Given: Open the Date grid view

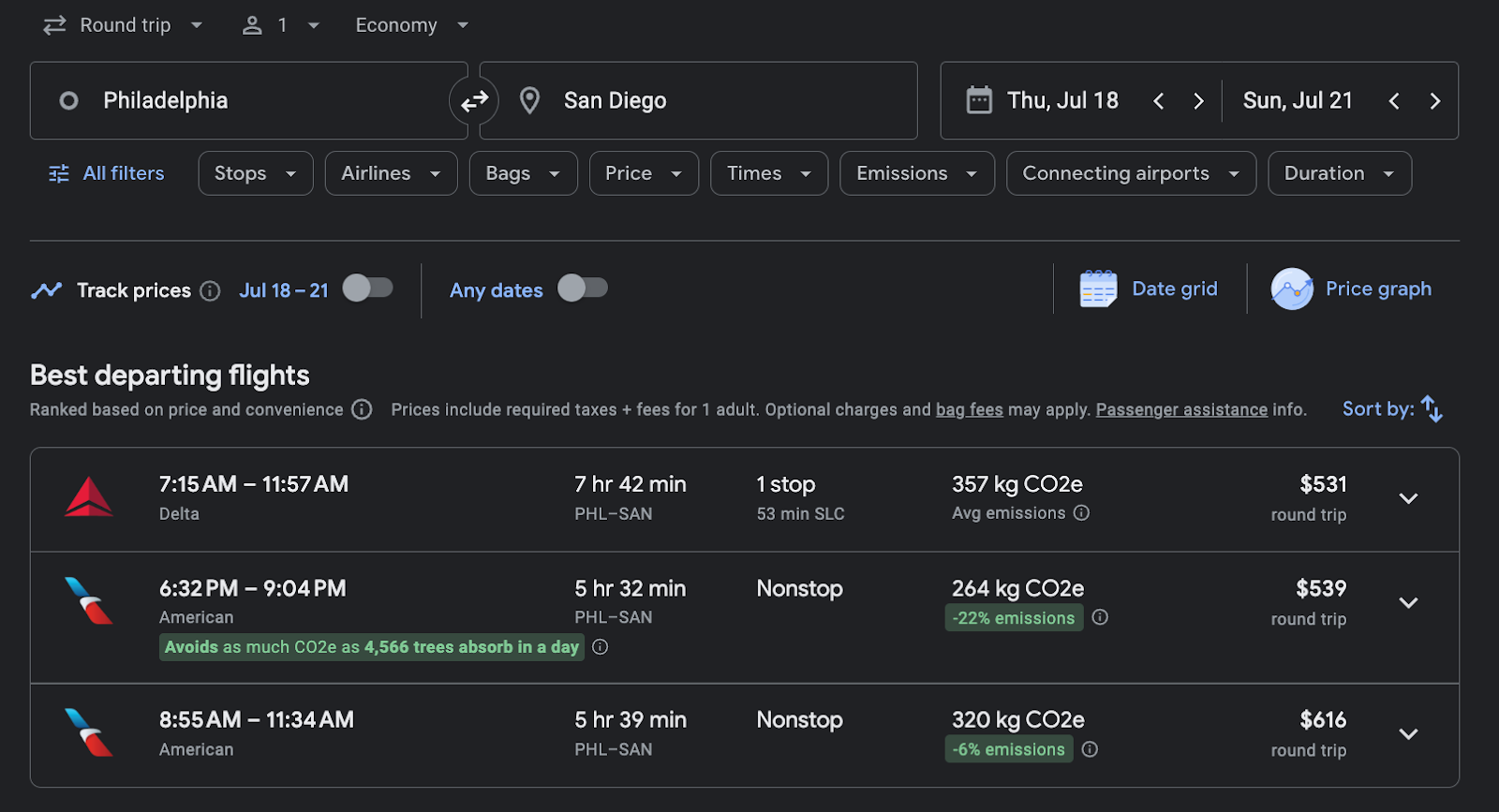Looking at the screenshot, I should coord(1149,288).
